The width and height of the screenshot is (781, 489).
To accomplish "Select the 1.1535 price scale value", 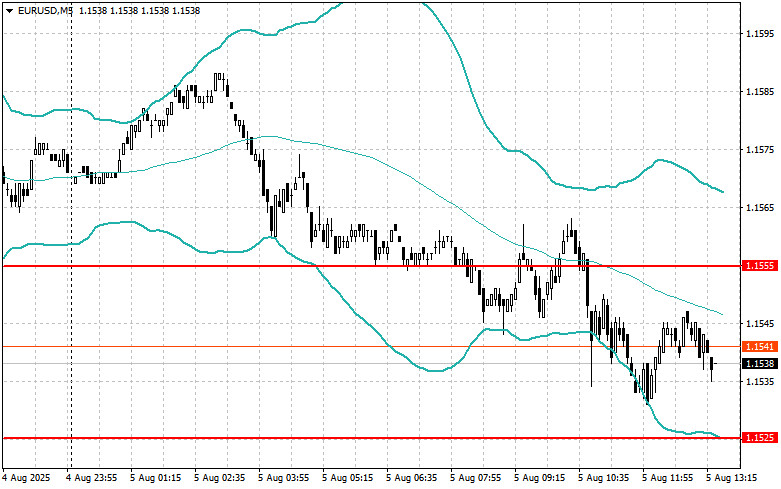I will tap(760, 381).
